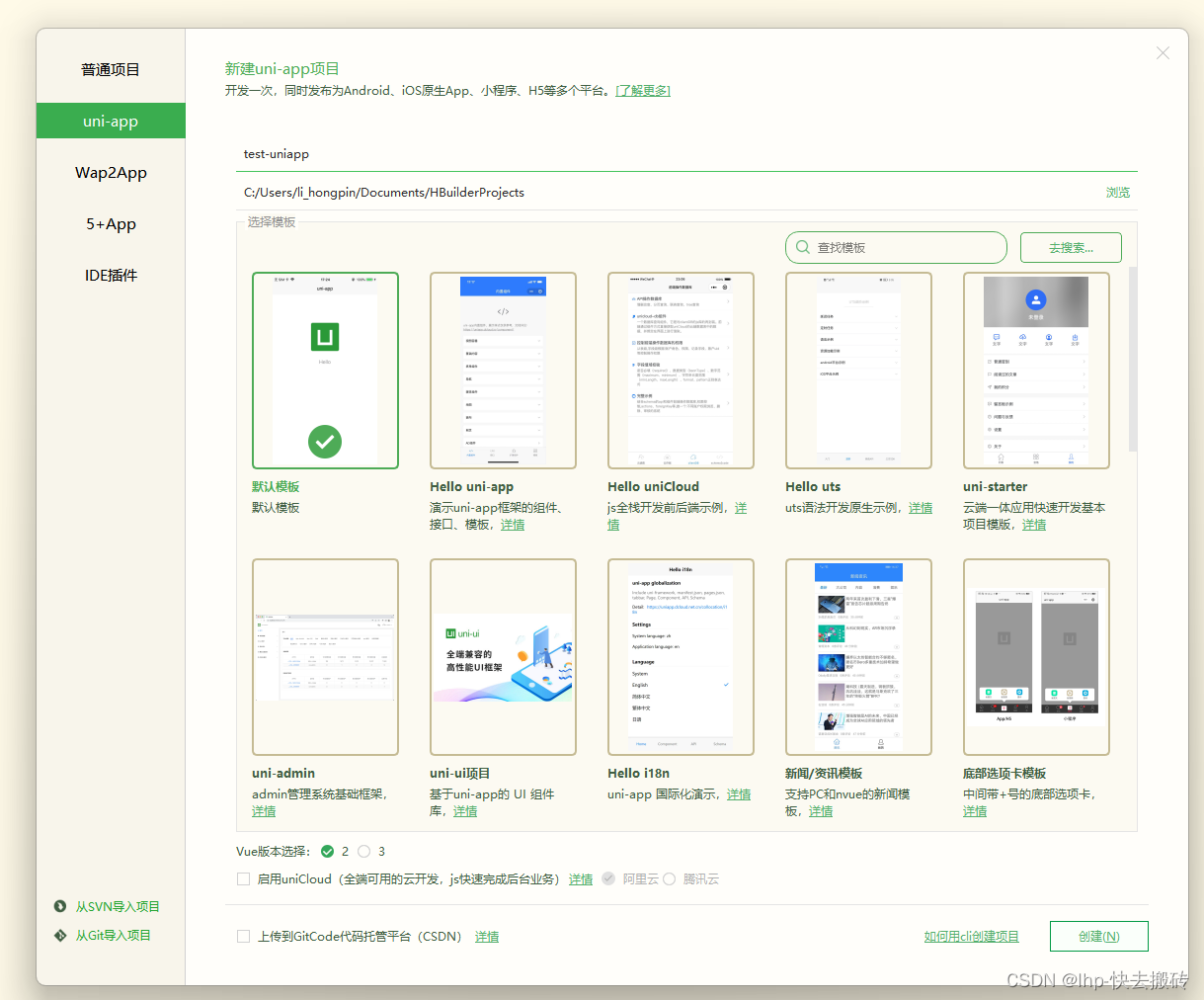
Task: Select the Hello i18n template thumbnail
Action: pos(681,657)
